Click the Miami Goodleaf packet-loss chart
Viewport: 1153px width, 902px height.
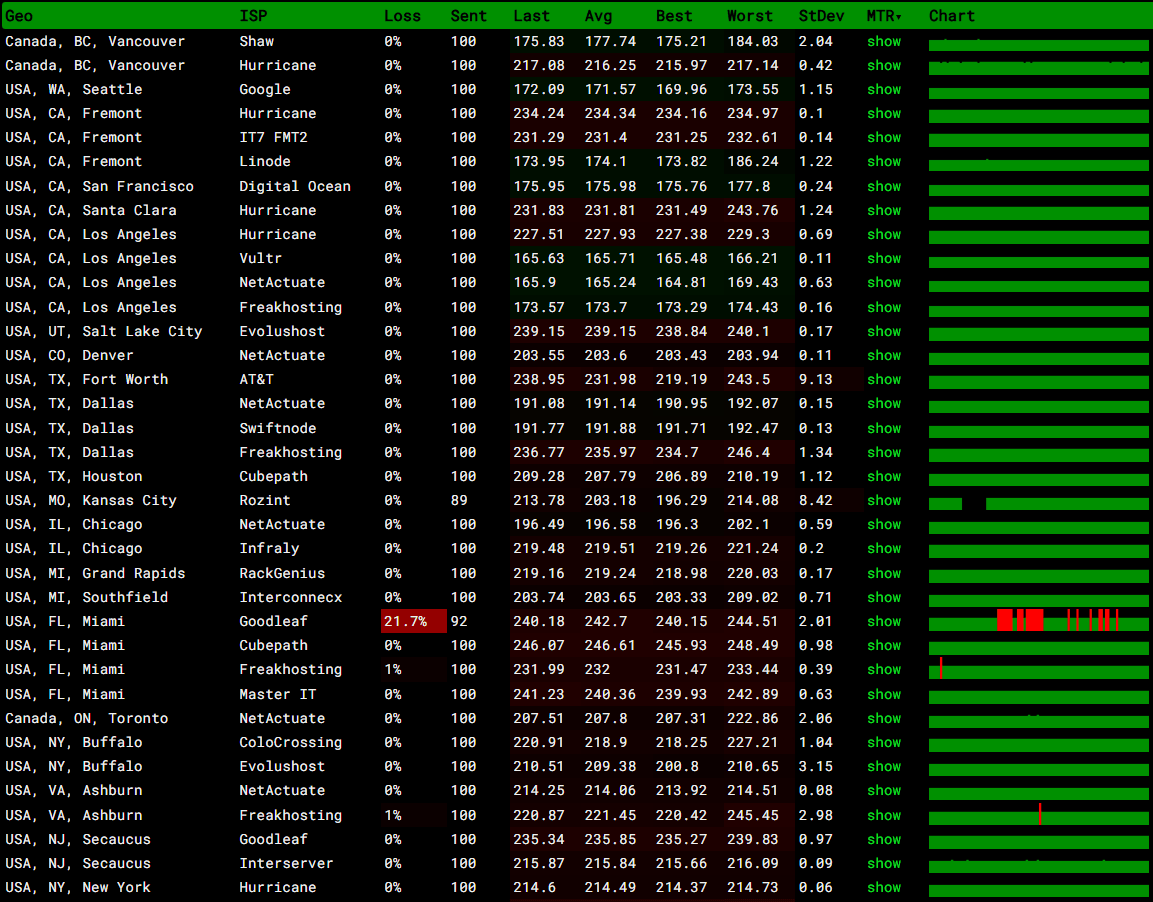pyautogui.click(x=1038, y=620)
